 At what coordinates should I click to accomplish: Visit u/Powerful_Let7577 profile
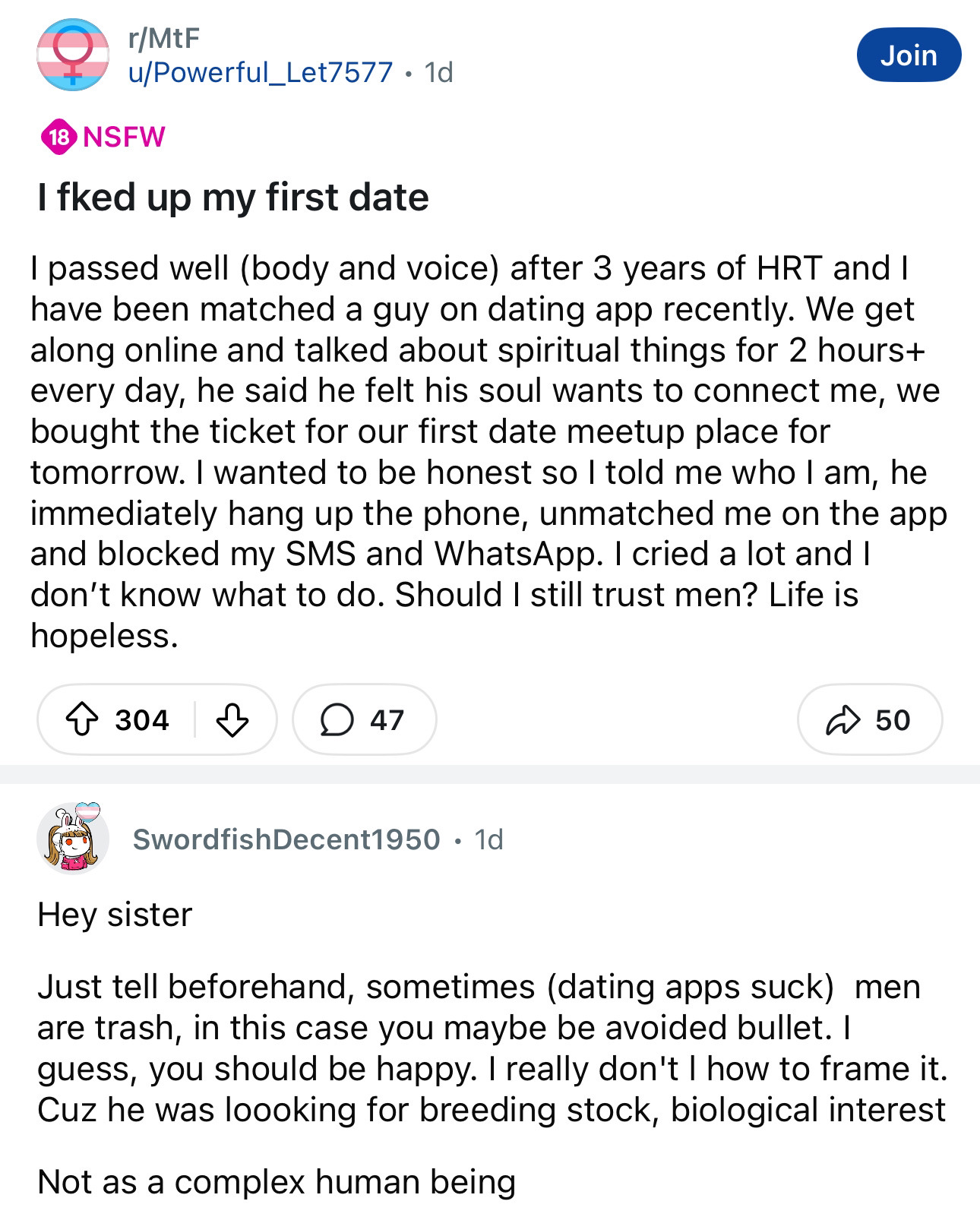(x=260, y=72)
